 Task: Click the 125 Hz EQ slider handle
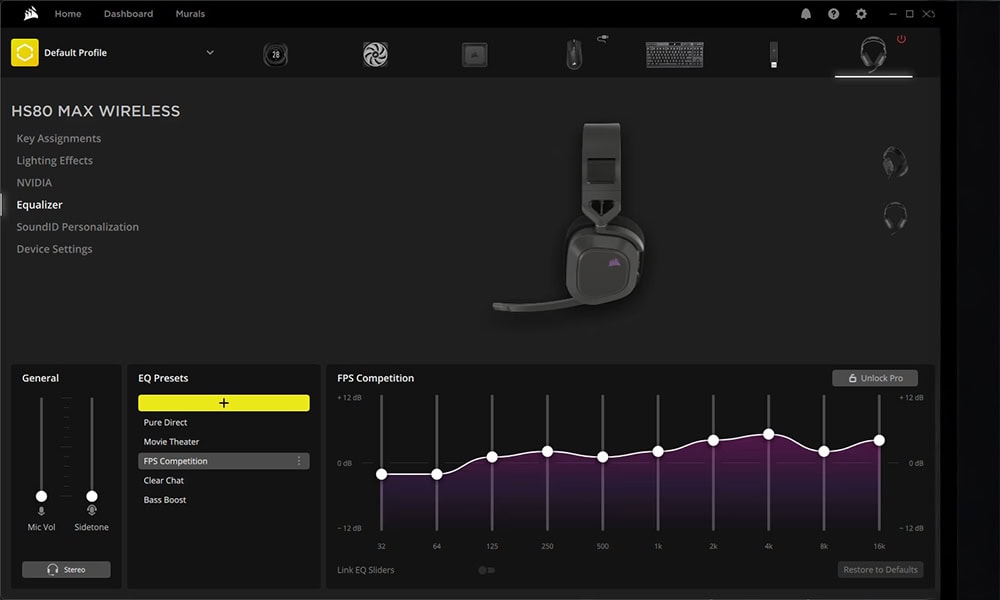pos(492,457)
